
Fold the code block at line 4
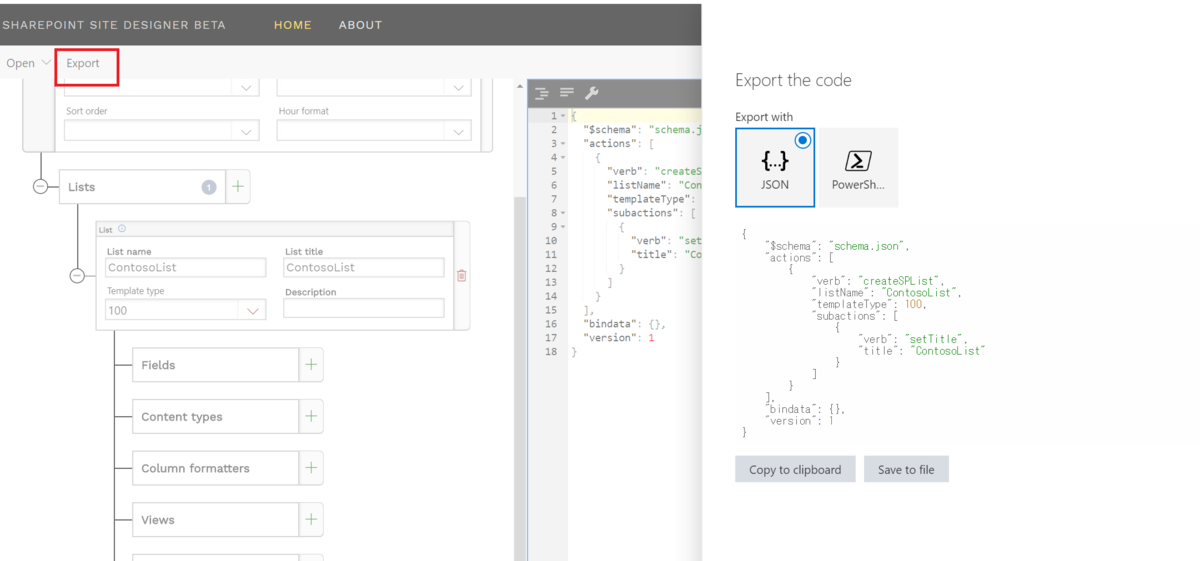(563, 158)
